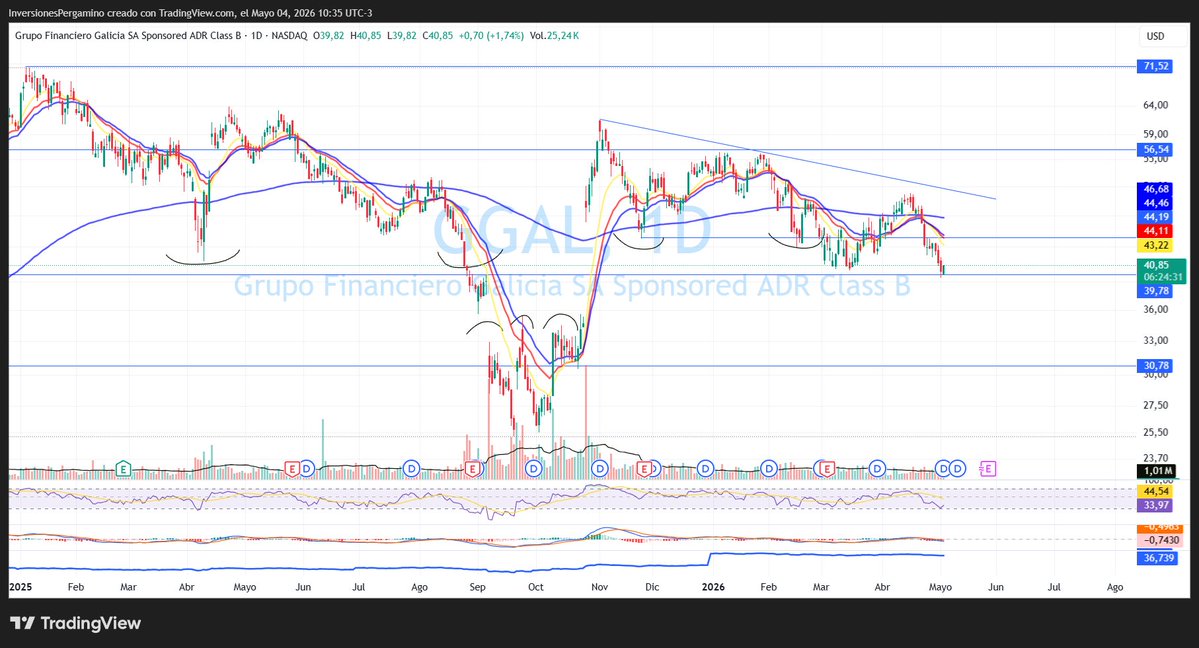1199x648 pixels.
Task: Select the yellow 43,22 moving average label
Action: point(1155,246)
